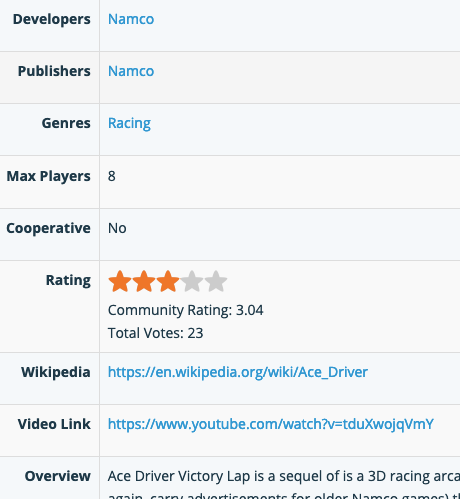
Task: Open the Namco publisher link
Action: pos(131,71)
